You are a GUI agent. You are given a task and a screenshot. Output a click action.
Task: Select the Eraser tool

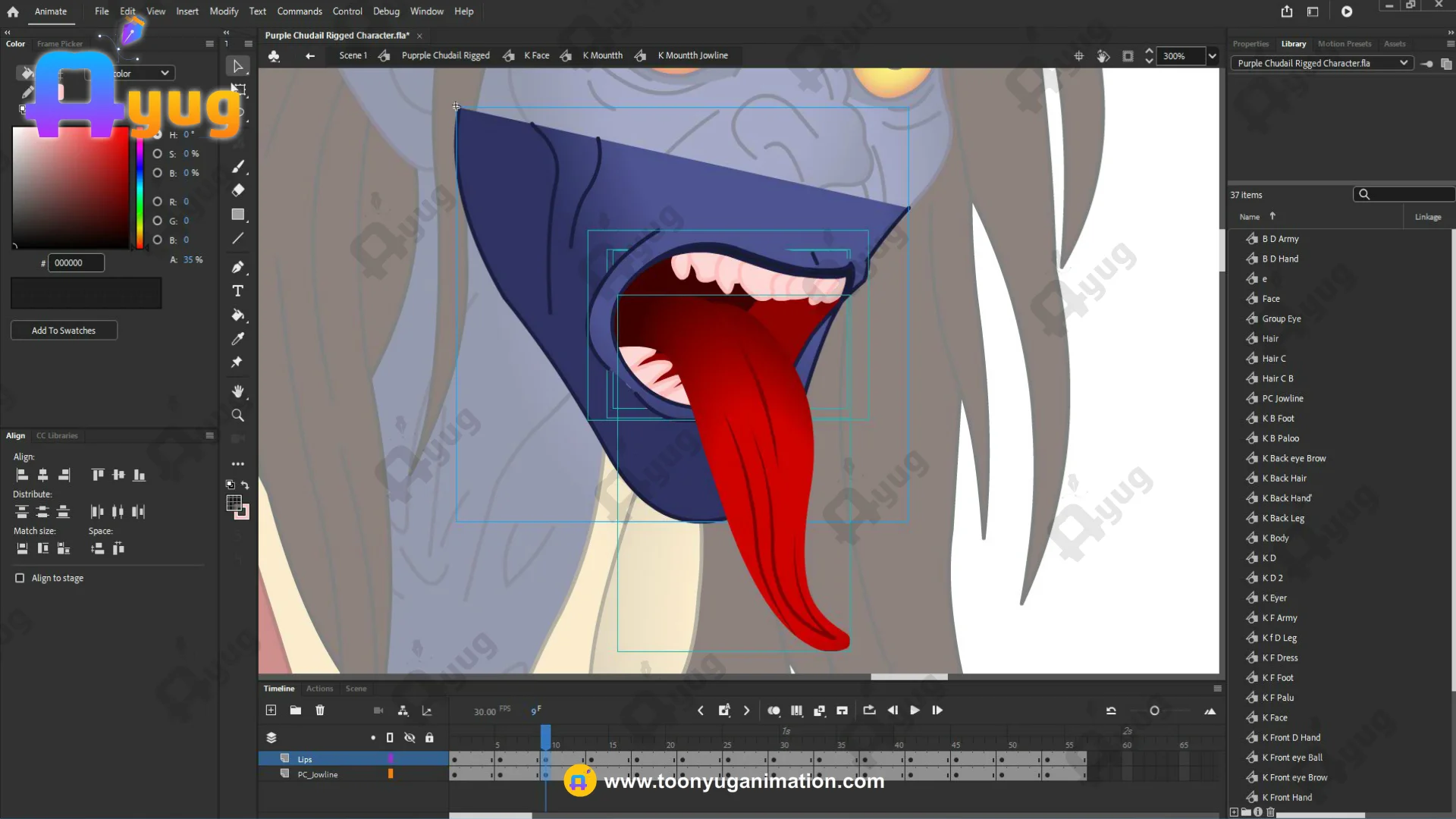pyautogui.click(x=237, y=190)
